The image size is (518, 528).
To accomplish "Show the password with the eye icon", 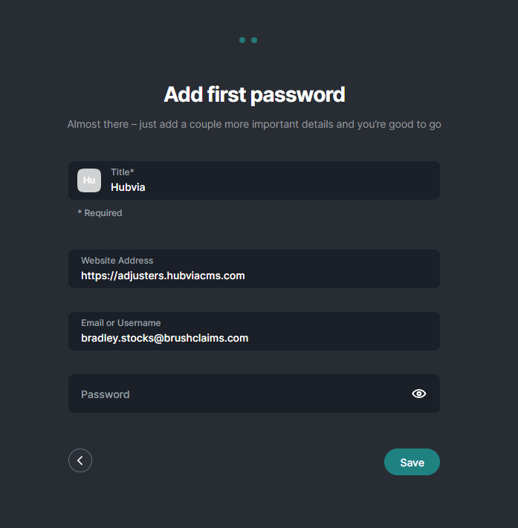I will [419, 393].
